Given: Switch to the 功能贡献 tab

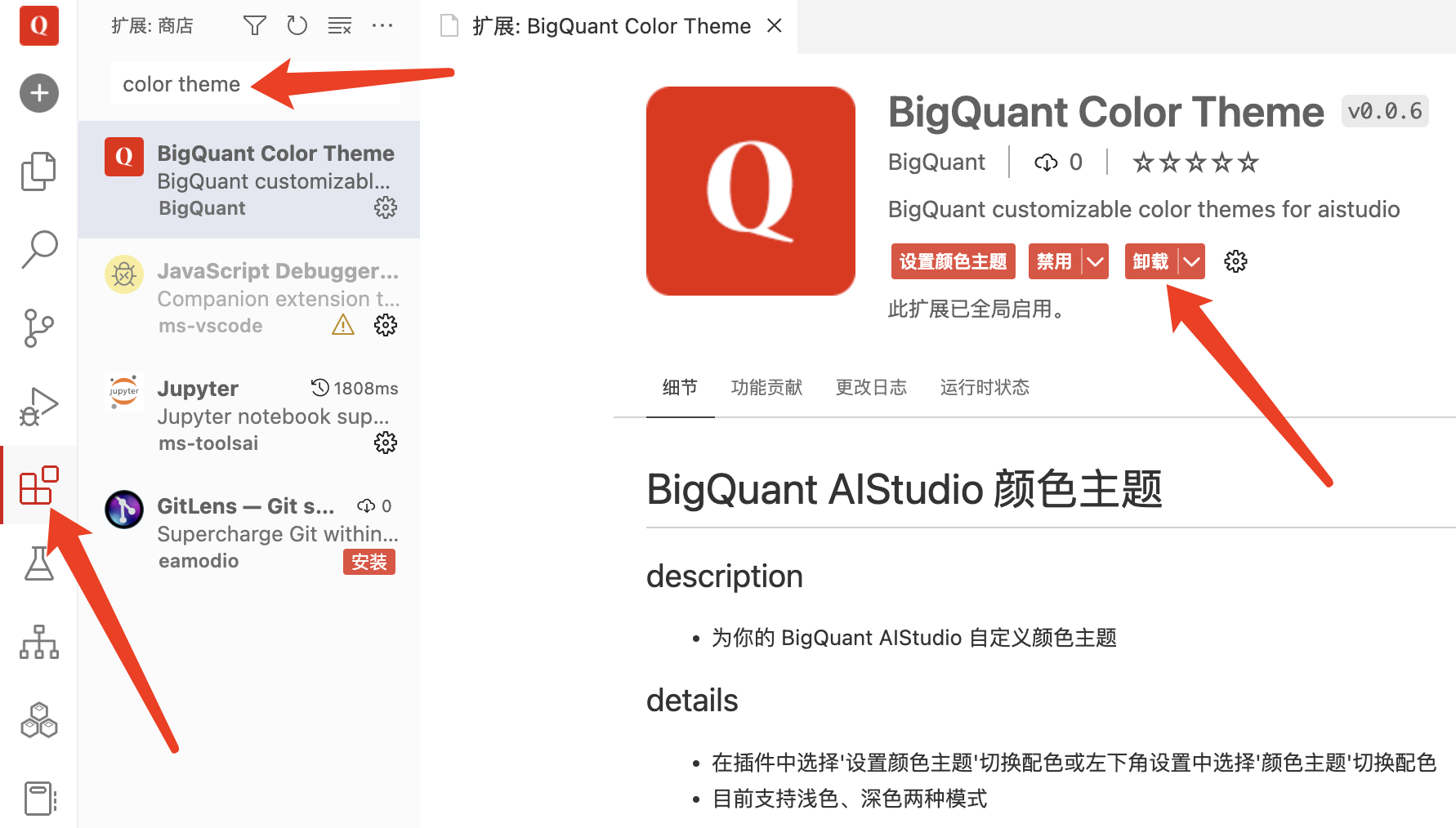Looking at the screenshot, I should [766, 387].
